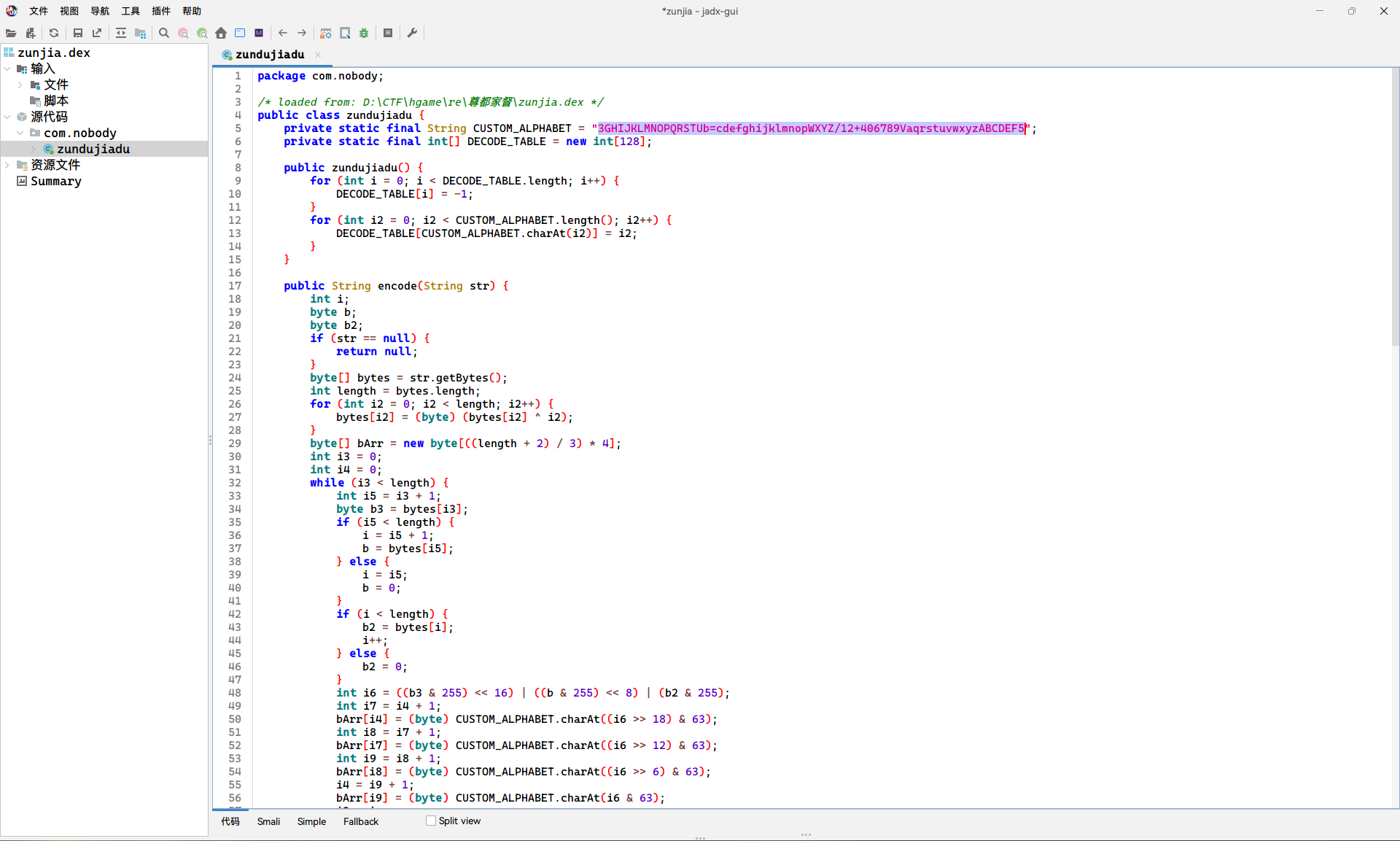The width and height of the screenshot is (1400, 841).
Task: Toggle the deobfuscation icon
Action: coord(326,33)
